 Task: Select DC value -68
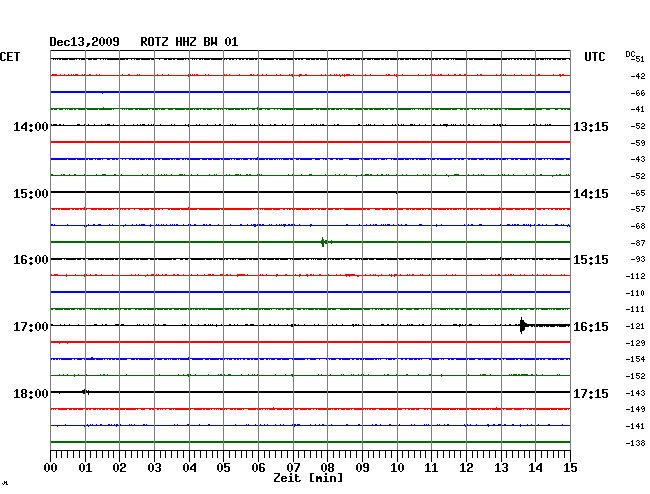pos(638,226)
